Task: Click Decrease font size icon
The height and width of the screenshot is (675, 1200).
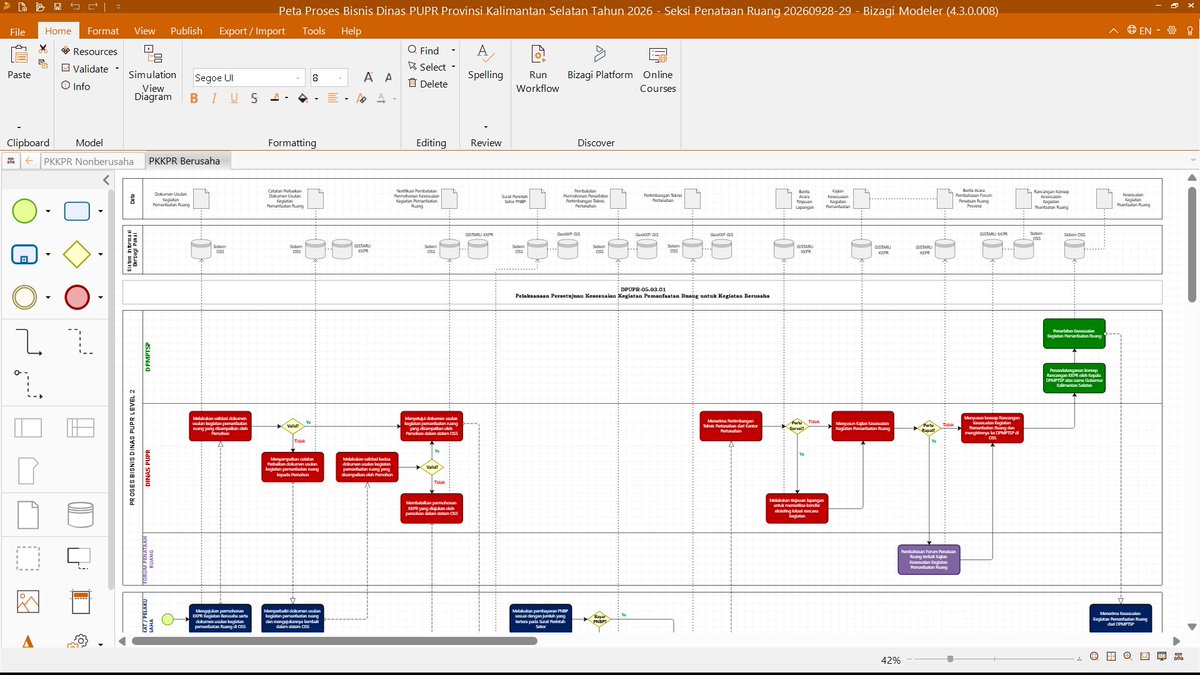Action: click(388, 77)
